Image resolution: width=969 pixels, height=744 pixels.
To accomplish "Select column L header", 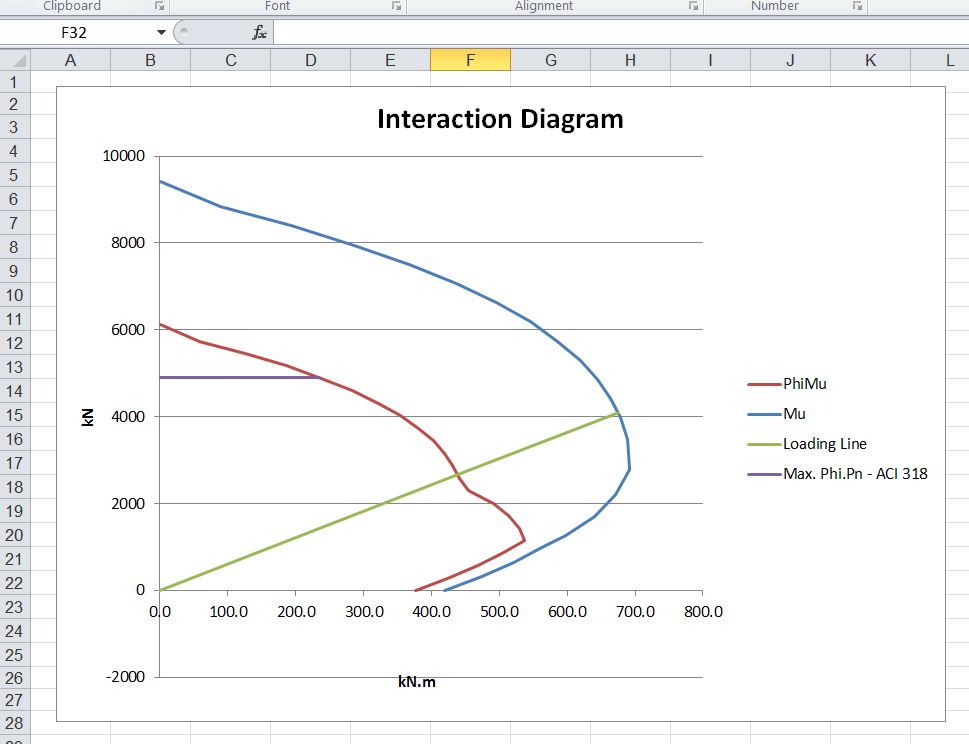I will (949, 60).
